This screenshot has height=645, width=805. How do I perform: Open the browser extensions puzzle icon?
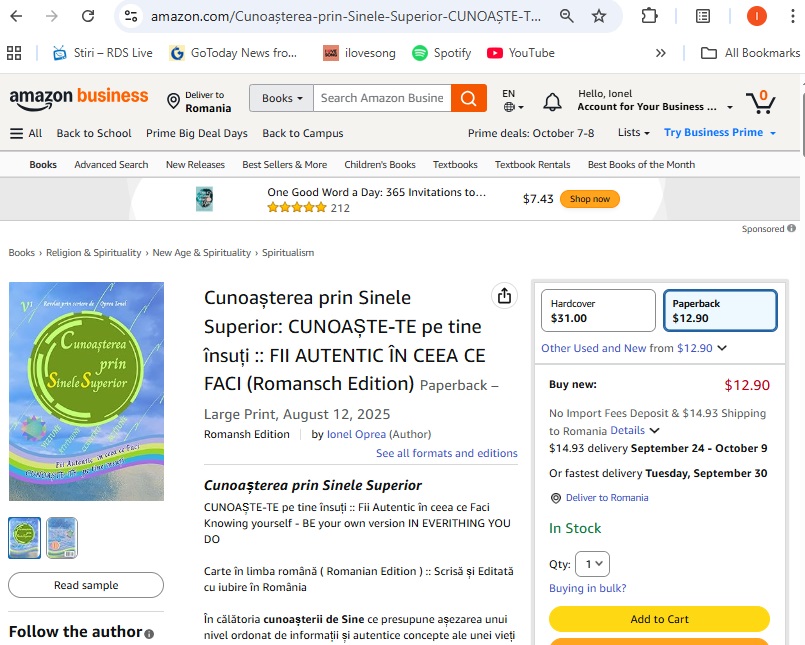(650, 16)
